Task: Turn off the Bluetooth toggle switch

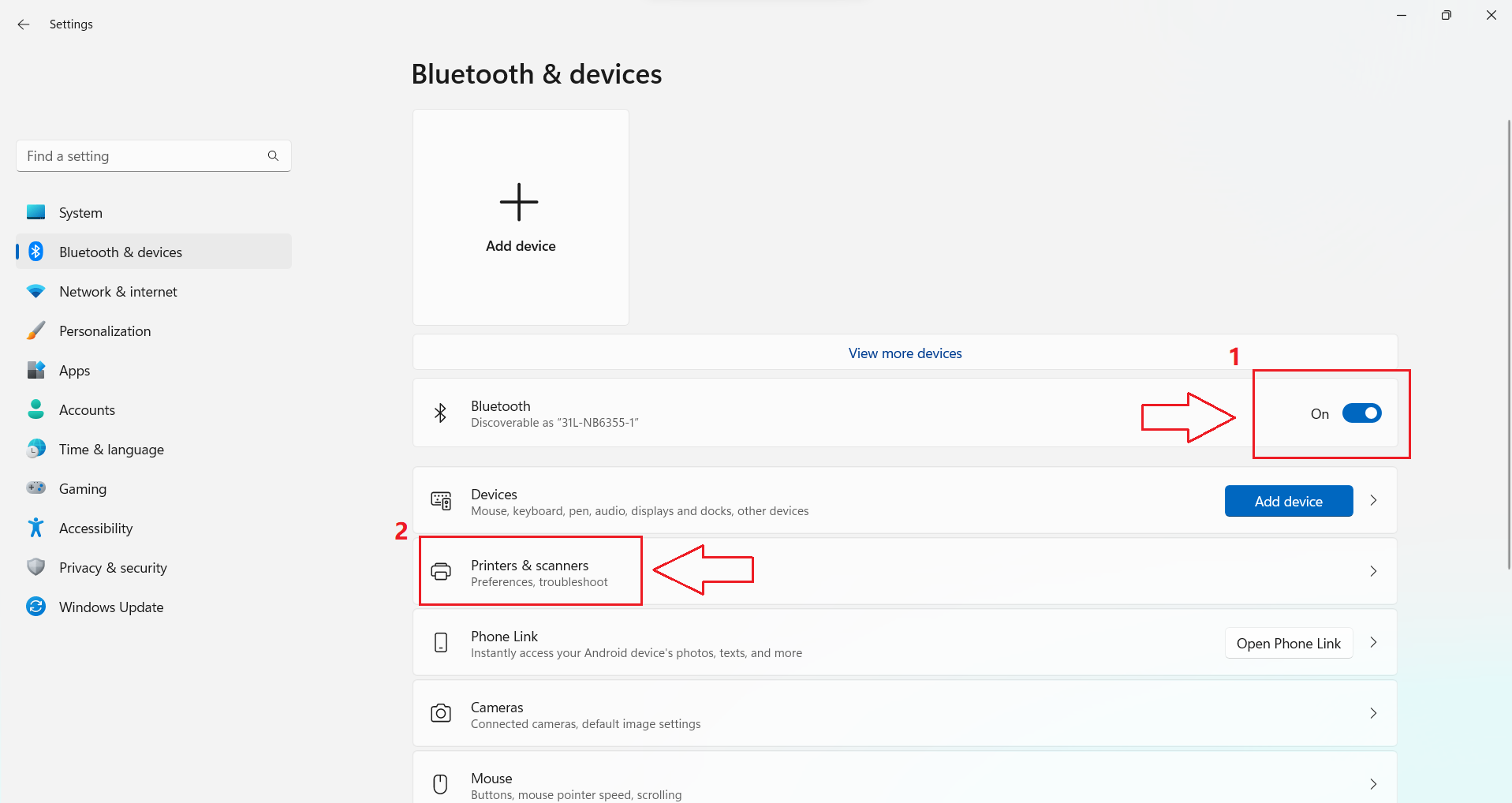Action: (1361, 413)
